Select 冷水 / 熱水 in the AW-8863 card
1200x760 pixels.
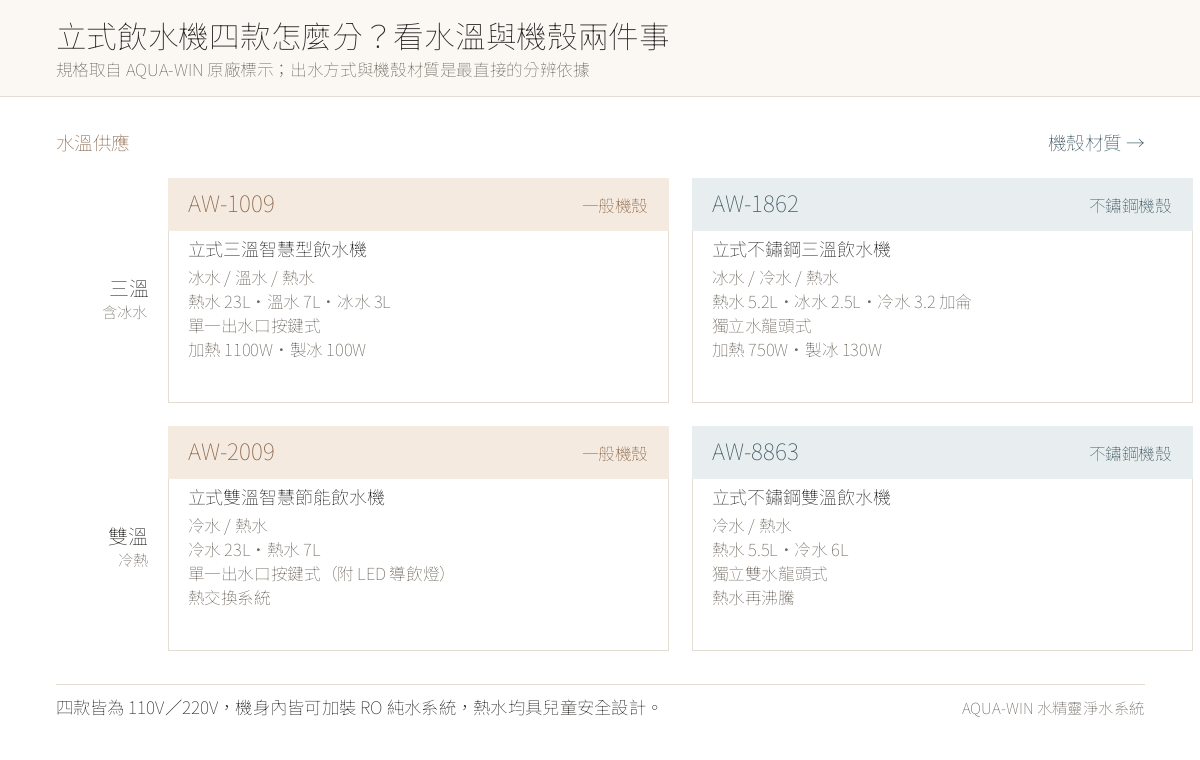point(752,526)
